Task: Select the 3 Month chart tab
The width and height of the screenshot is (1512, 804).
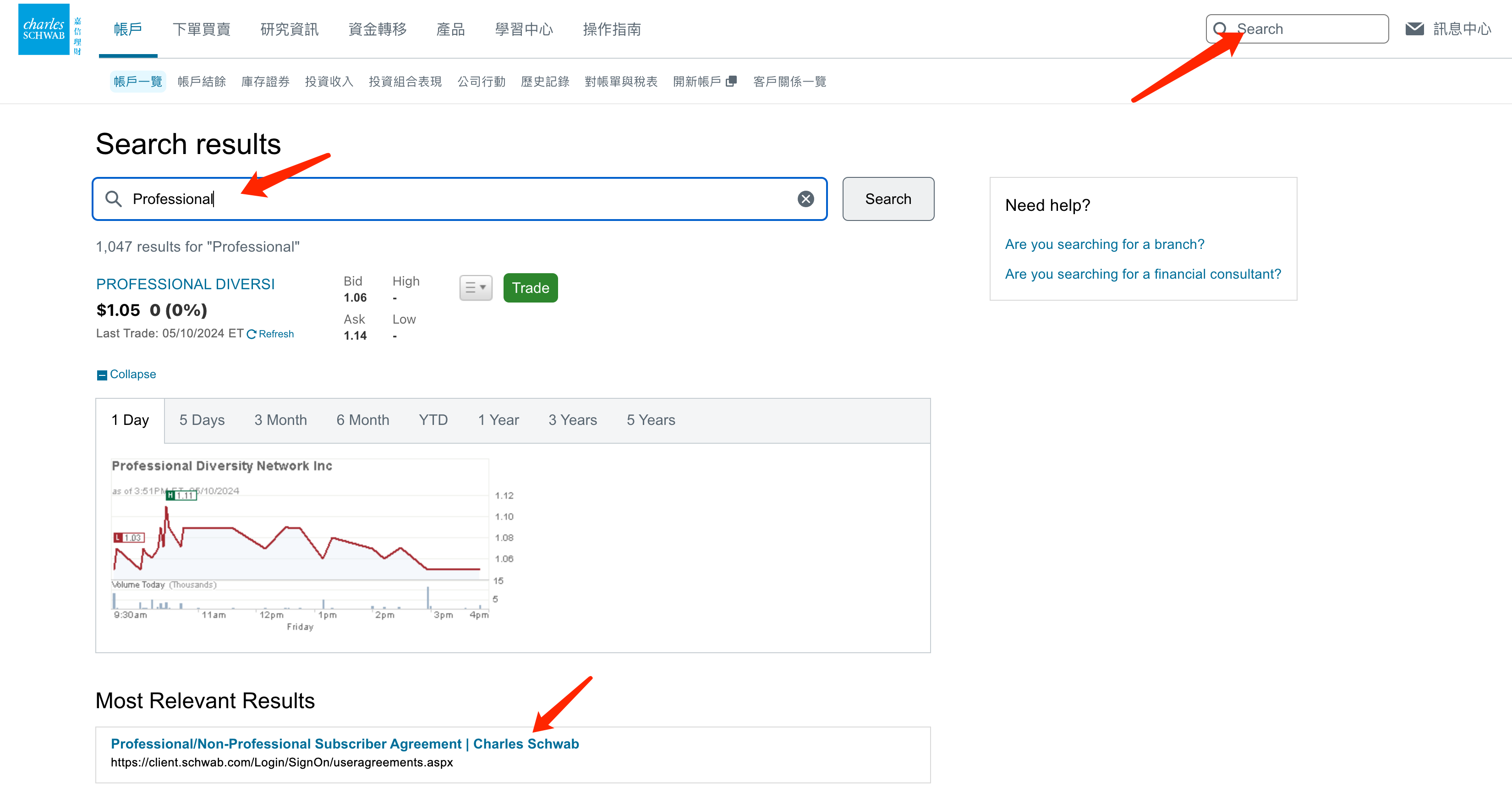Action: coord(280,420)
